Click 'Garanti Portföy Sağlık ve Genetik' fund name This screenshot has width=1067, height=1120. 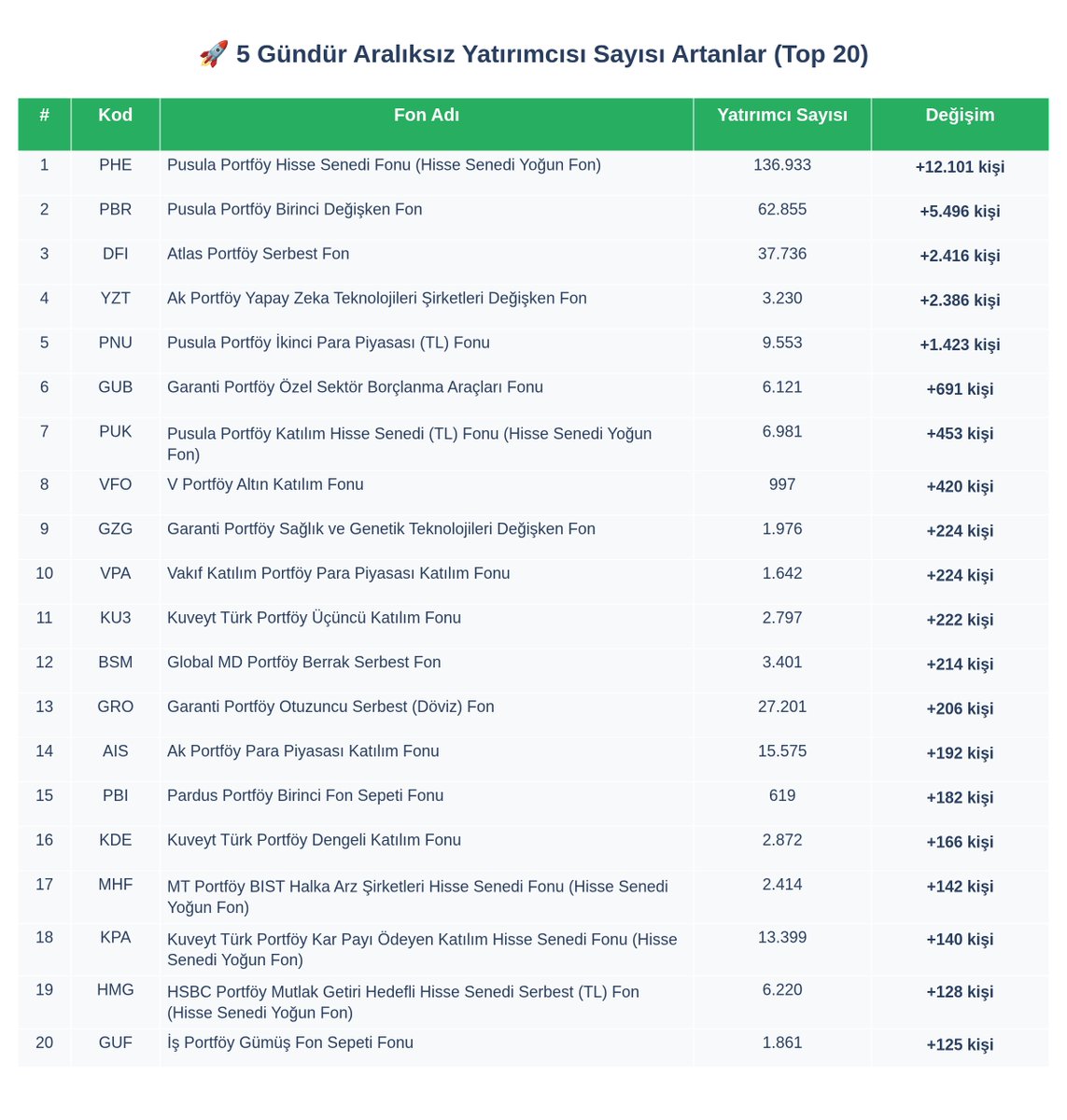coord(381,529)
